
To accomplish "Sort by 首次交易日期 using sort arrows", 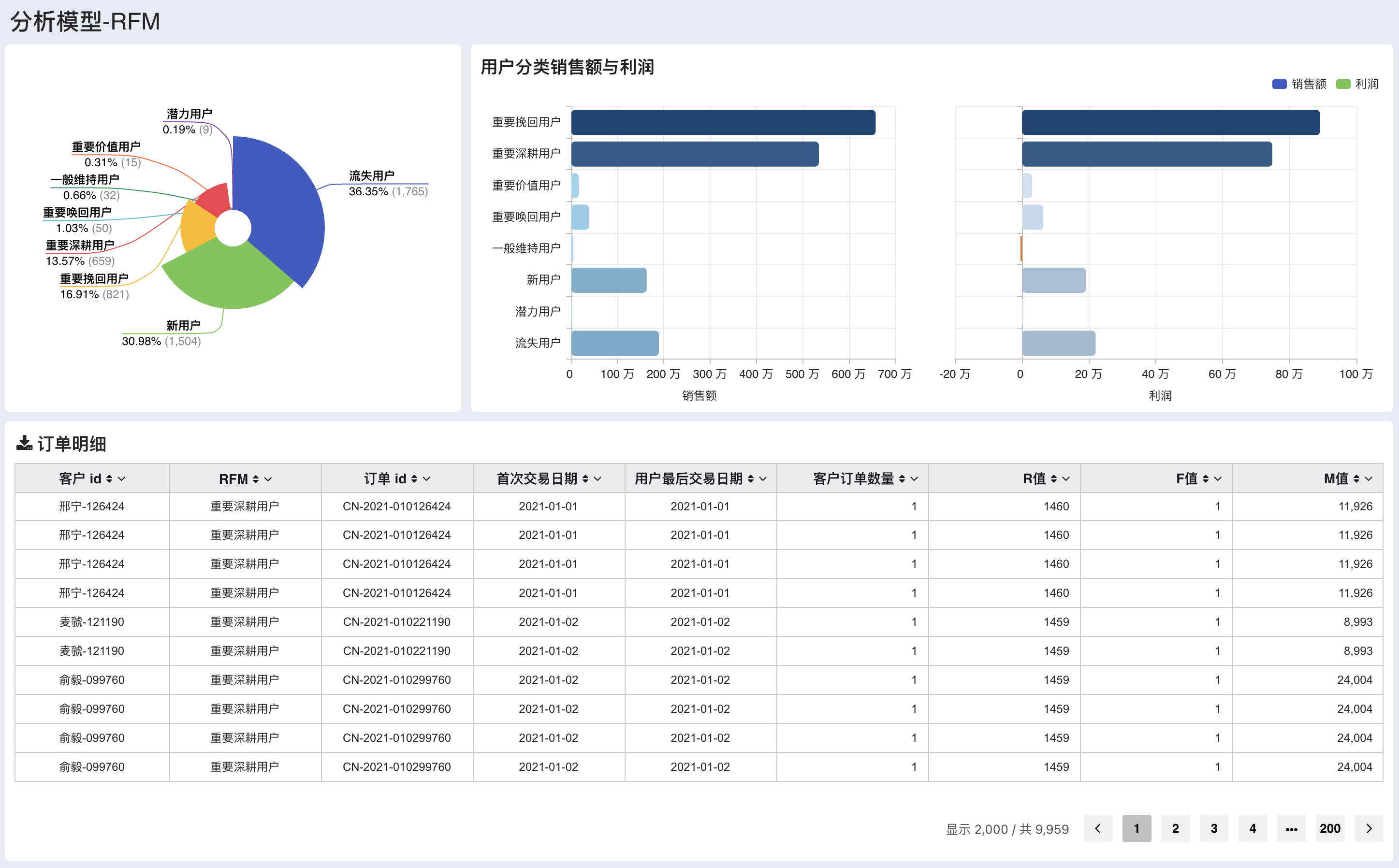I will [x=585, y=479].
